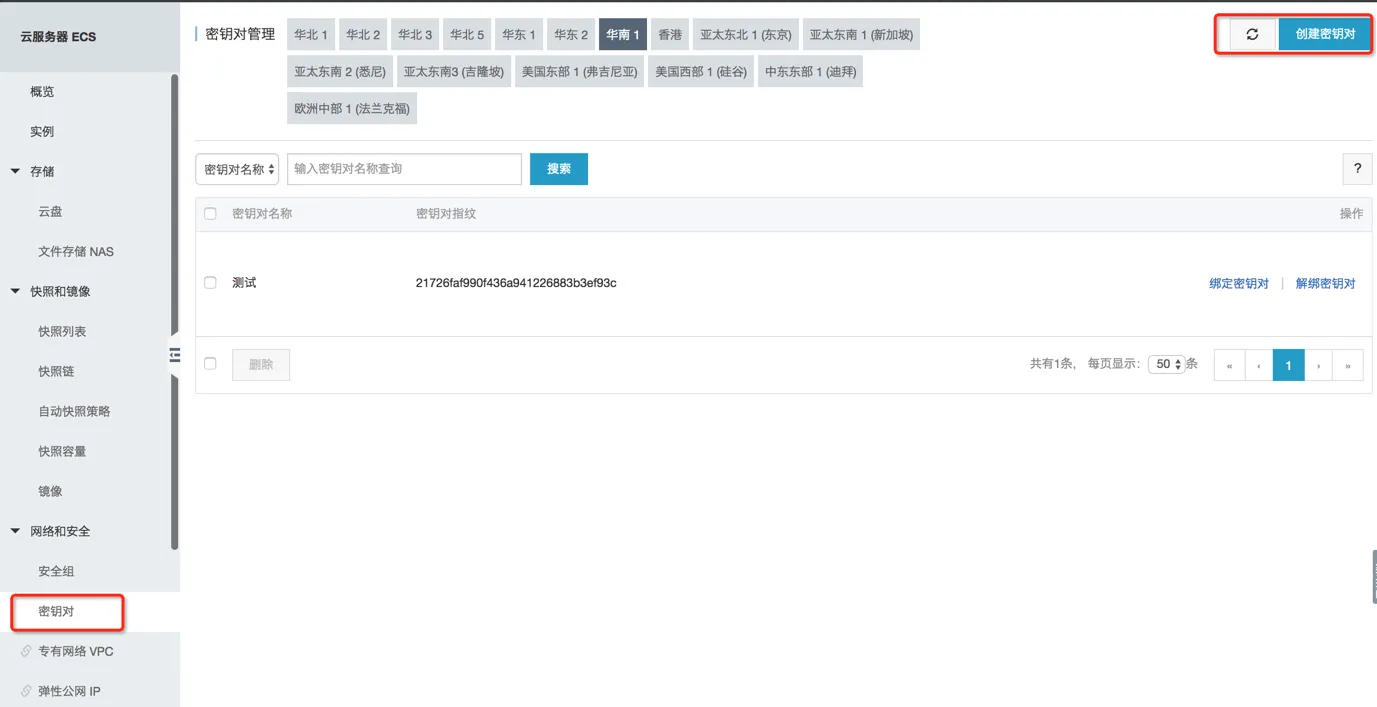
Task: Click the previous page arrow icon
Action: pos(1258,364)
